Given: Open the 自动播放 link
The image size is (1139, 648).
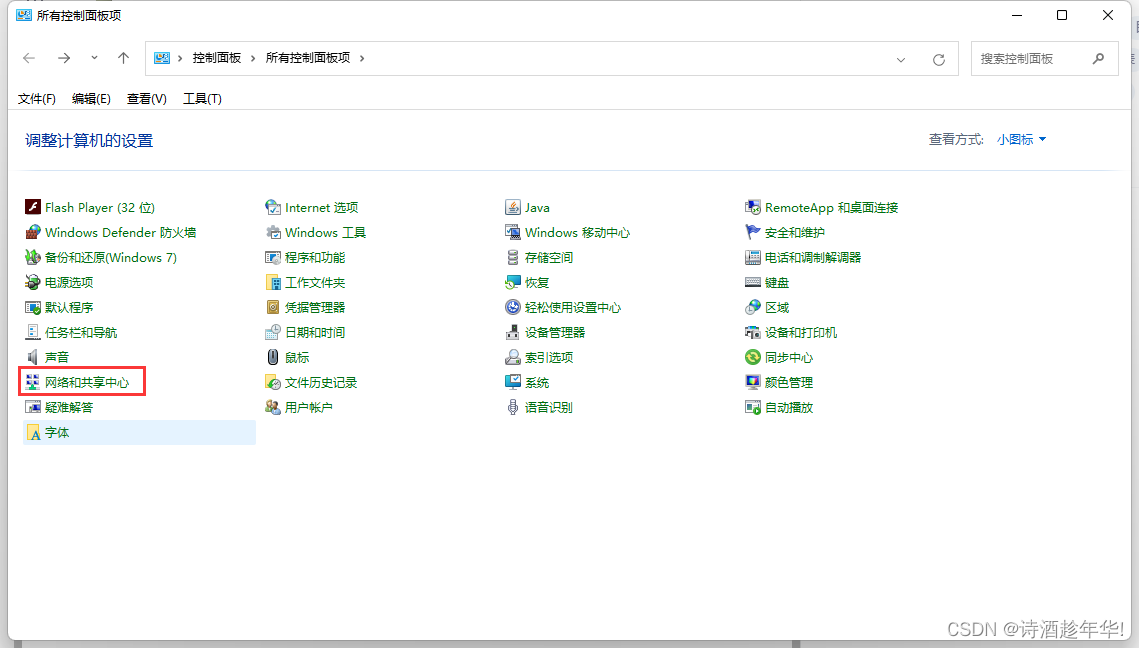Looking at the screenshot, I should click(x=789, y=408).
